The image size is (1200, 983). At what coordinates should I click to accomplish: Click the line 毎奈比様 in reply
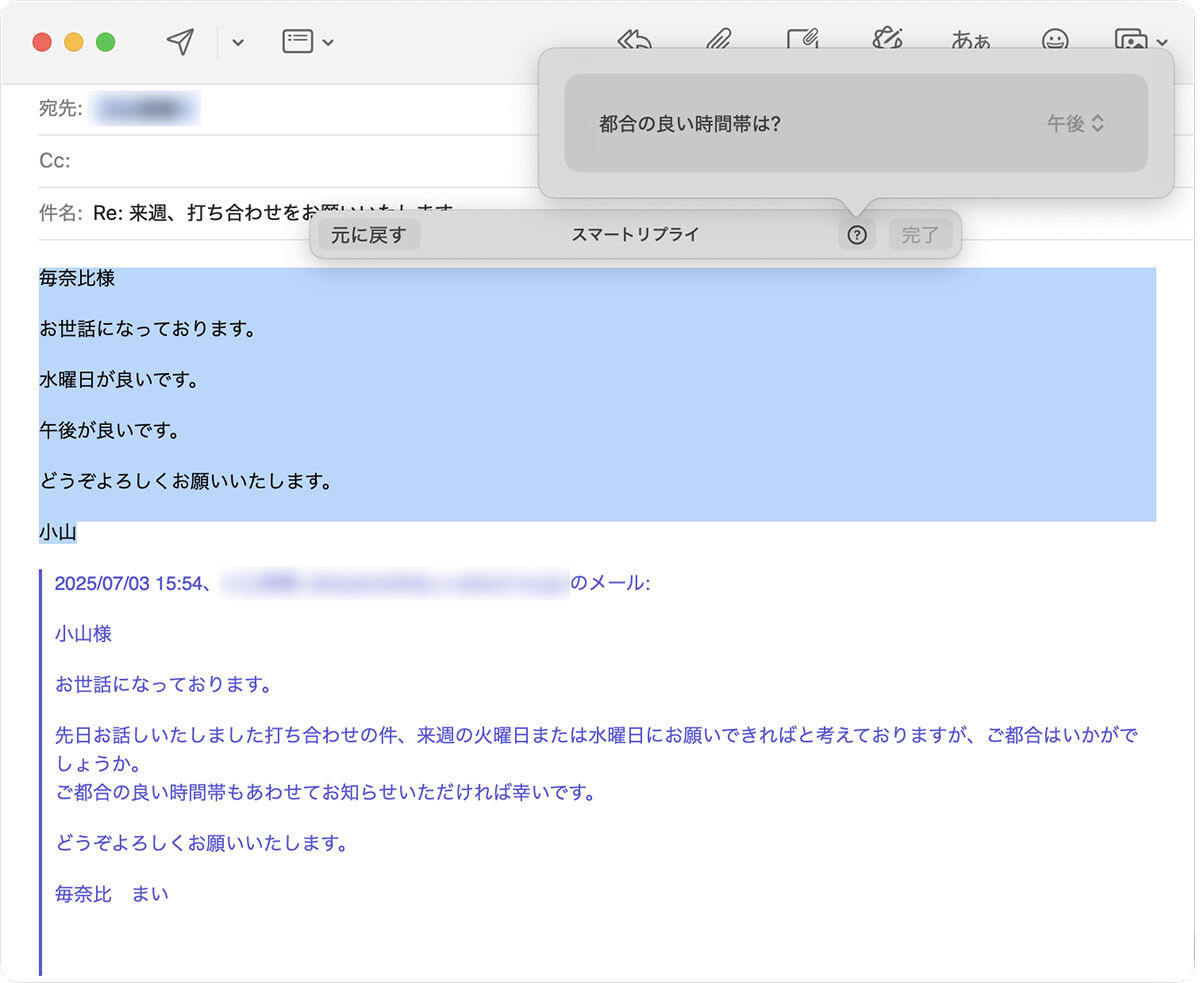tap(77, 278)
